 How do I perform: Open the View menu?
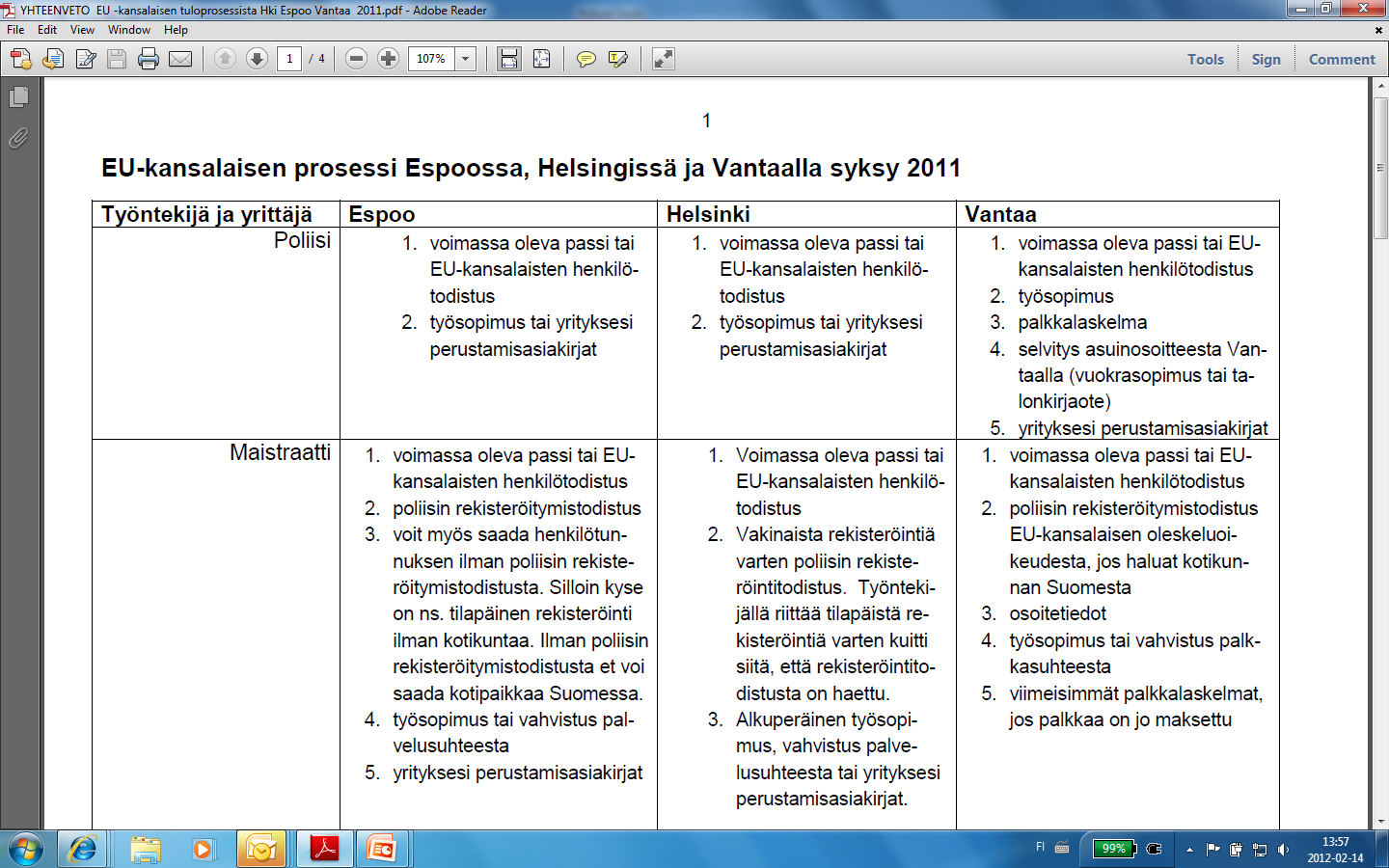(83, 30)
